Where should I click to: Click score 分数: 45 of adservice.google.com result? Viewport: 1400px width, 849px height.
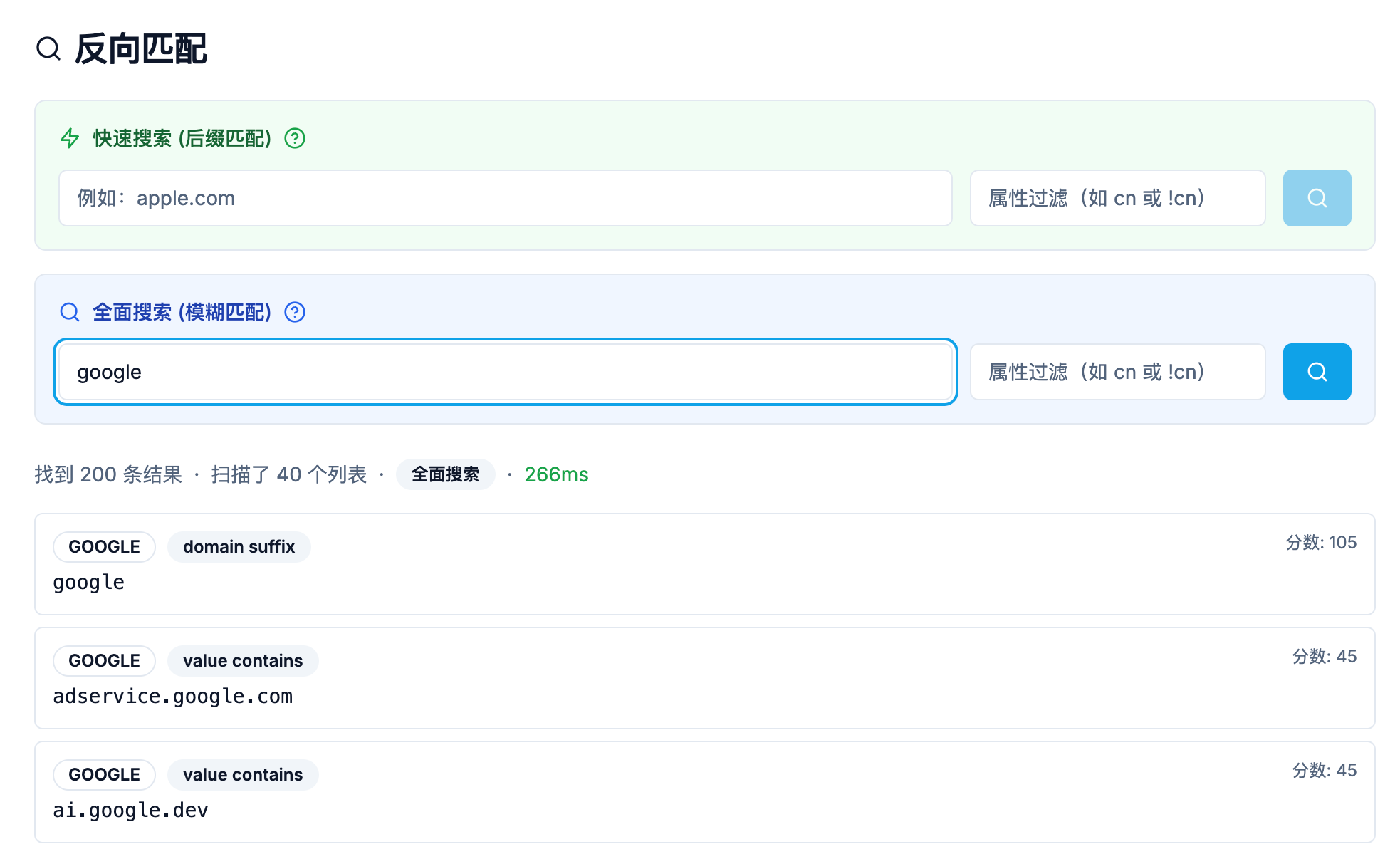(x=1325, y=657)
